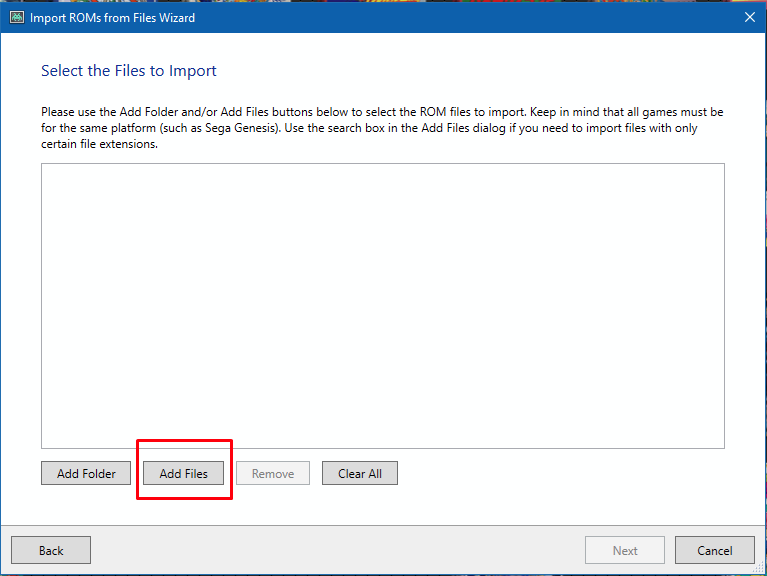767x576 pixels.
Task: Click the instruction line mentioning Add Folder and/or Add Files
Action: click(382, 112)
